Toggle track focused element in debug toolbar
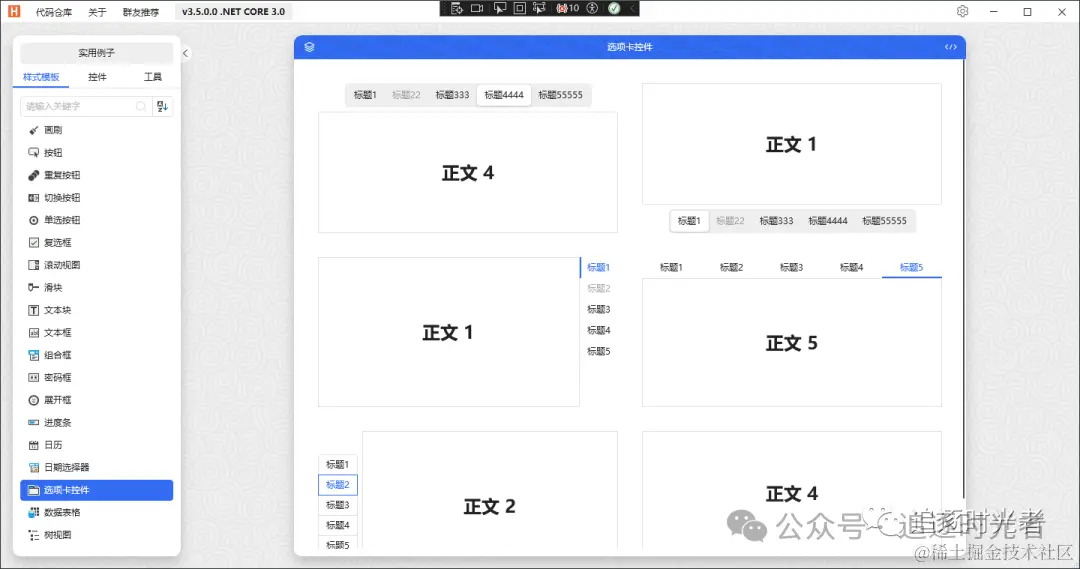Screen dimensions: 1080x569 point(539,8)
